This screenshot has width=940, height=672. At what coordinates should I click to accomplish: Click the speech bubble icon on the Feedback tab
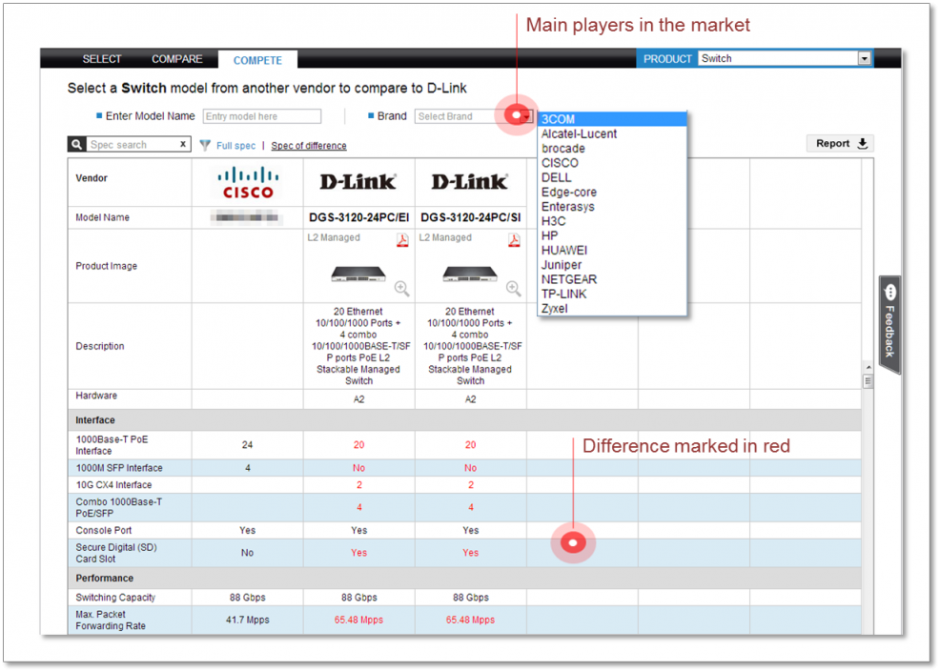pyautogui.click(x=890, y=293)
